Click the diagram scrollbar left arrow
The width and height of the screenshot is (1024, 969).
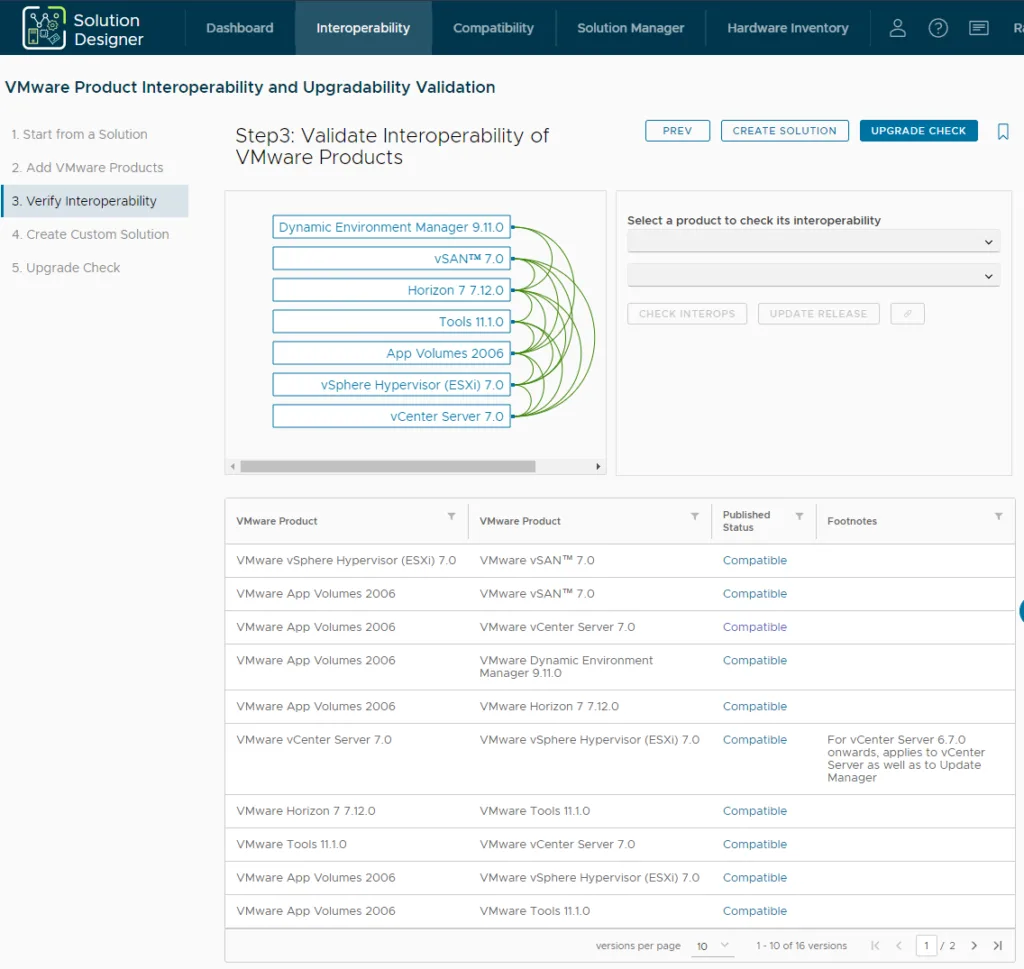pyautogui.click(x=232, y=467)
